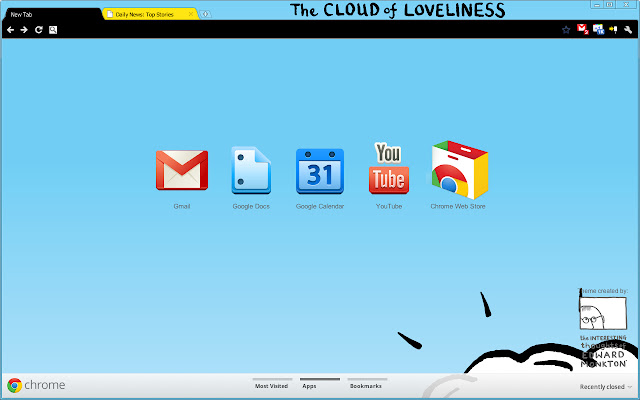Close the Daily News: Top Stories tab
Viewport: 640px width, 400px height.
pyautogui.click(x=191, y=14)
